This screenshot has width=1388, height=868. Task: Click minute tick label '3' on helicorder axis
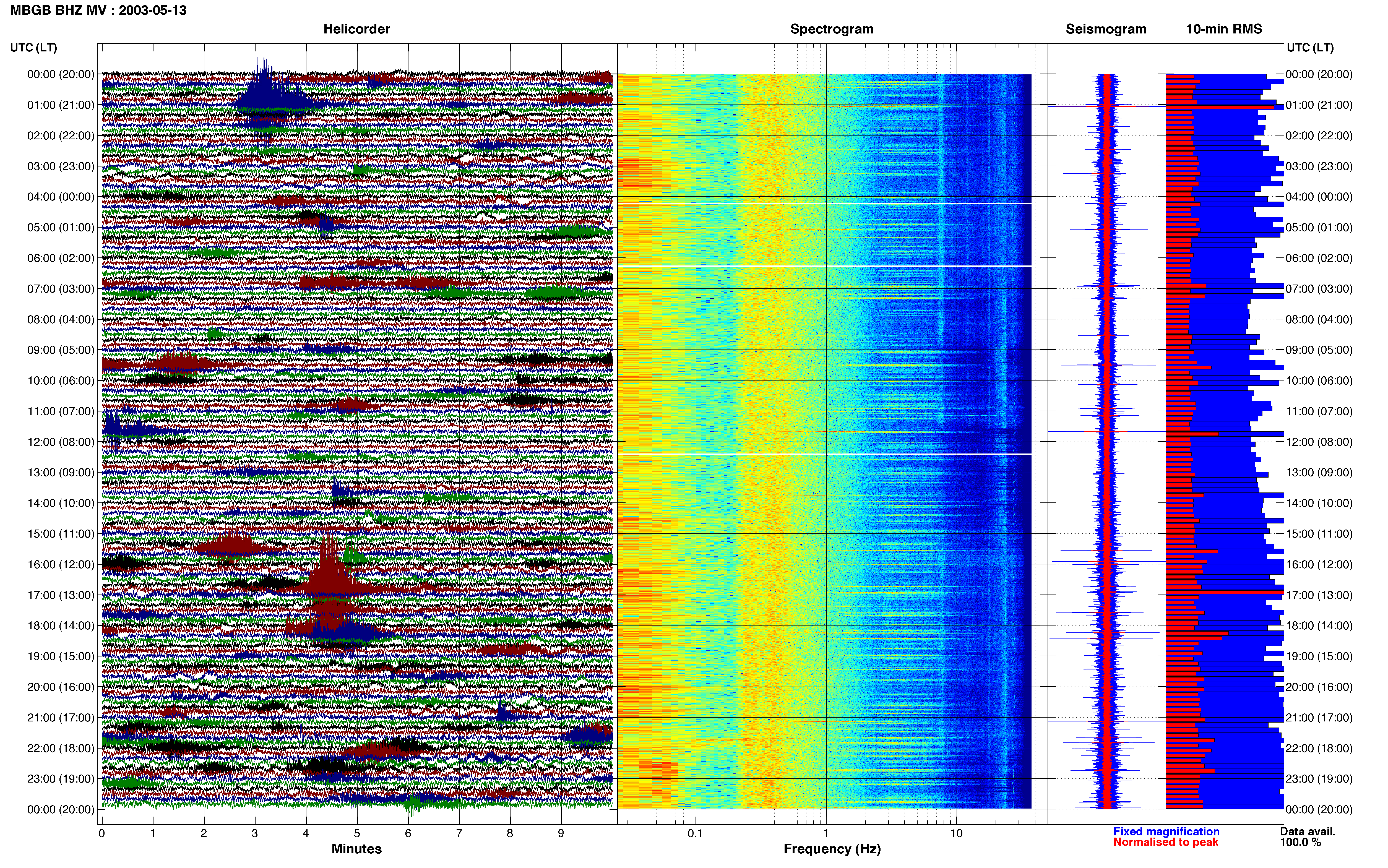[x=255, y=833]
